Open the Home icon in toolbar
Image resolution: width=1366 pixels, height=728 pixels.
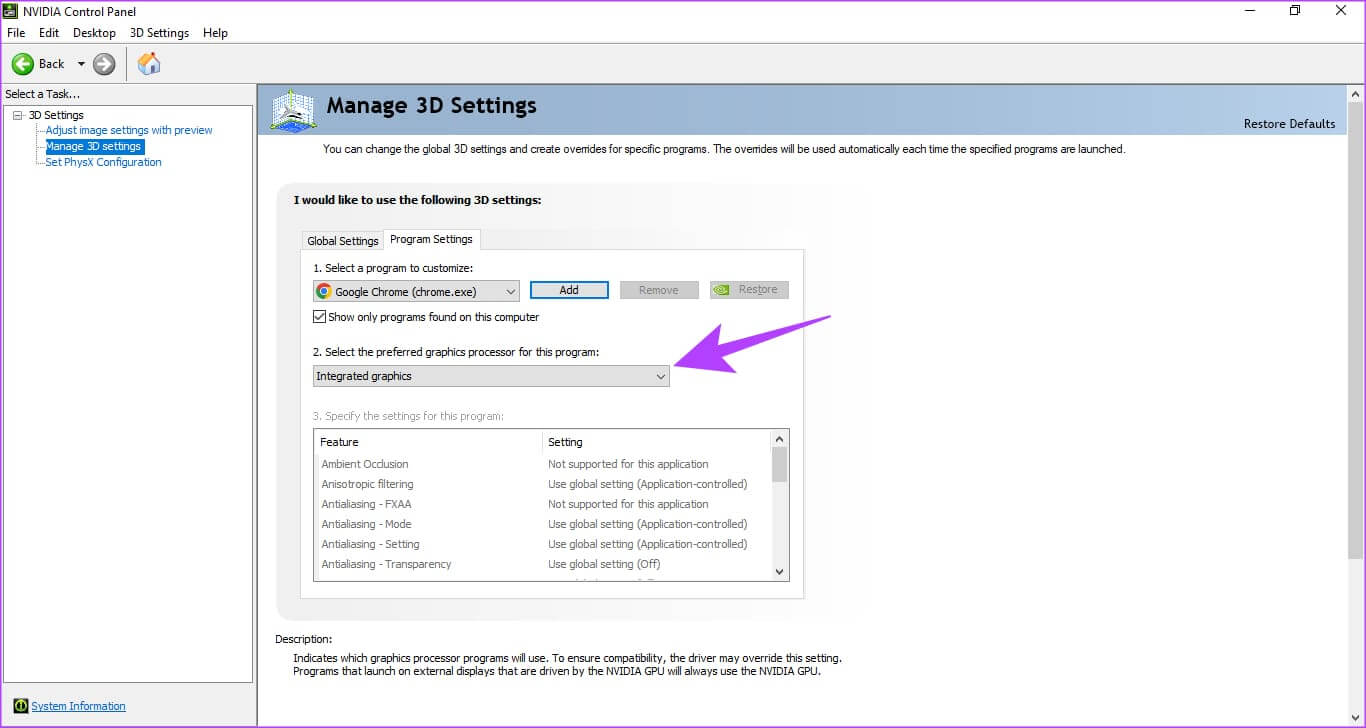click(x=149, y=64)
